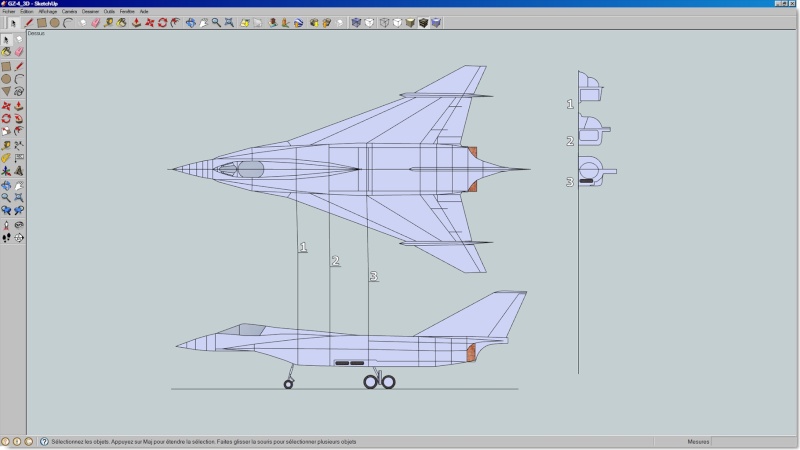Click the Circle tool in top toolbar
Screen dimensions: 800x450
55,22
